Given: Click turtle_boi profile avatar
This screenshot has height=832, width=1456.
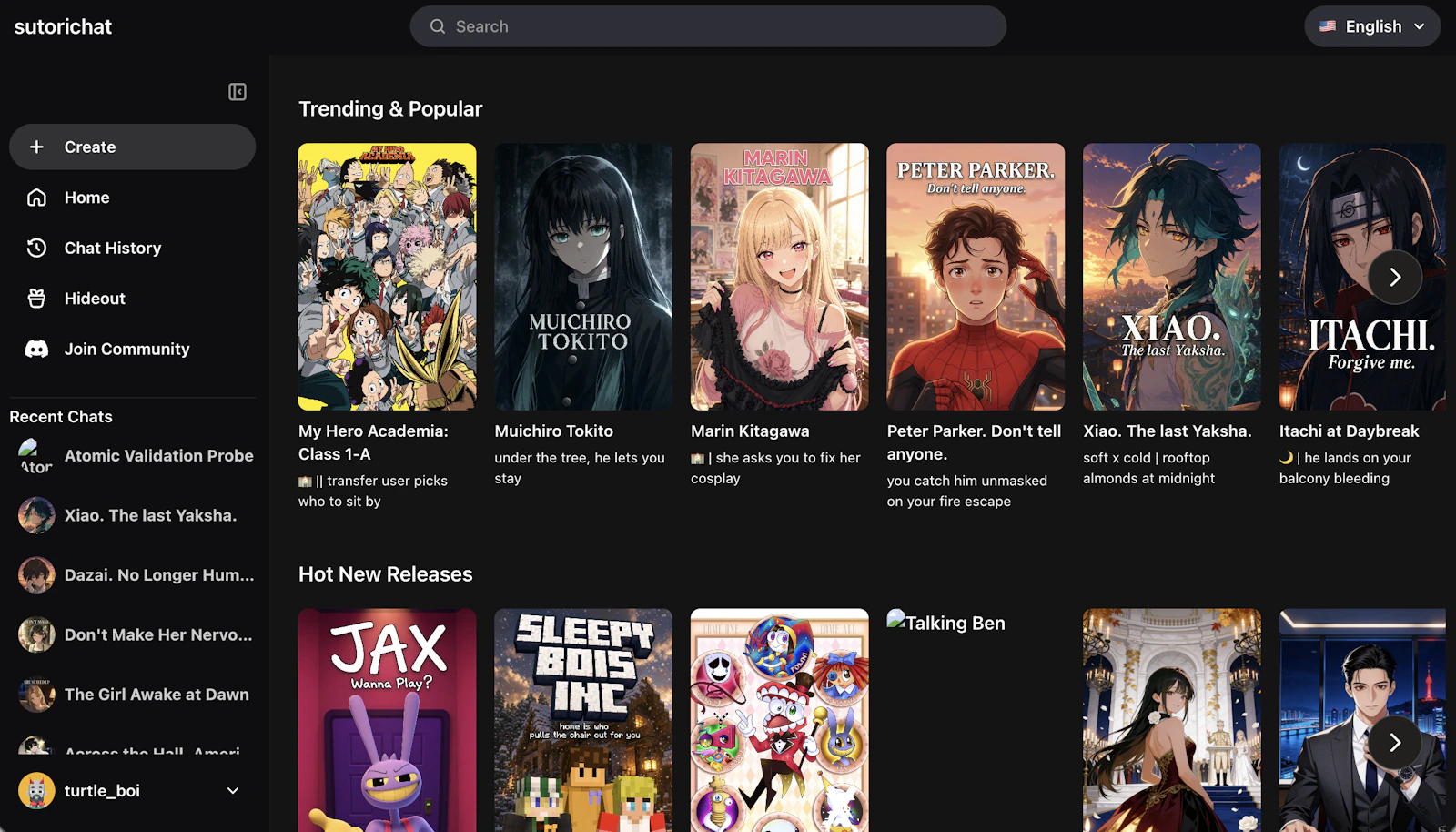Looking at the screenshot, I should click(x=36, y=791).
